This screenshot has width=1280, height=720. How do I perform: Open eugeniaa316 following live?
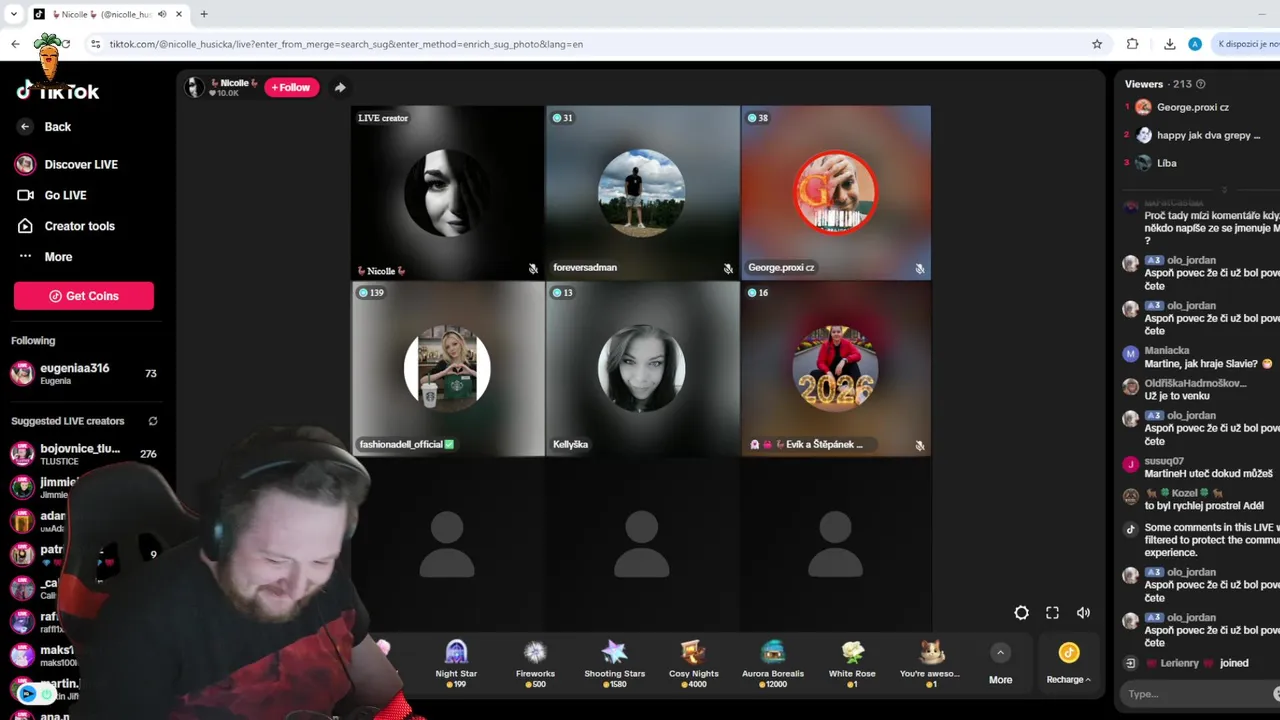pos(84,373)
